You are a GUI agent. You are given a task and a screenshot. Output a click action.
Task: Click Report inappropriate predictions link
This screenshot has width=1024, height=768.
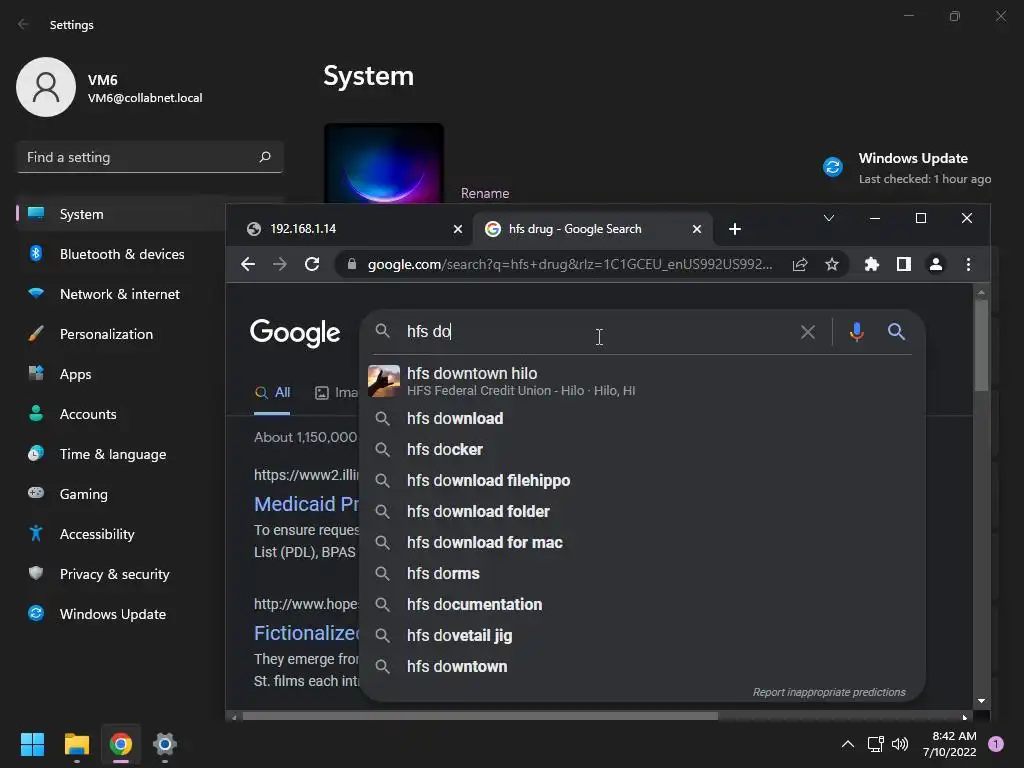click(x=829, y=692)
